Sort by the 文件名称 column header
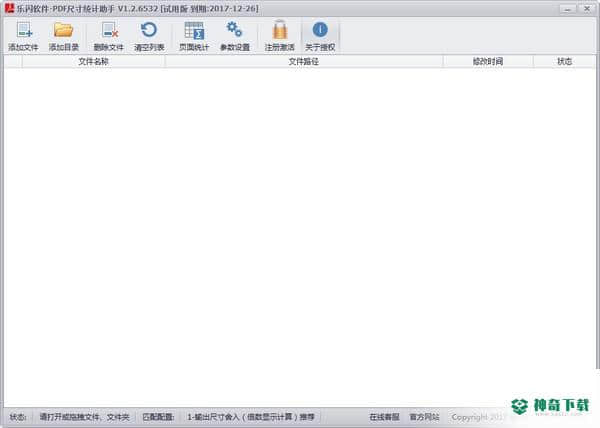This screenshot has height=428, width=600. click(93, 62)
